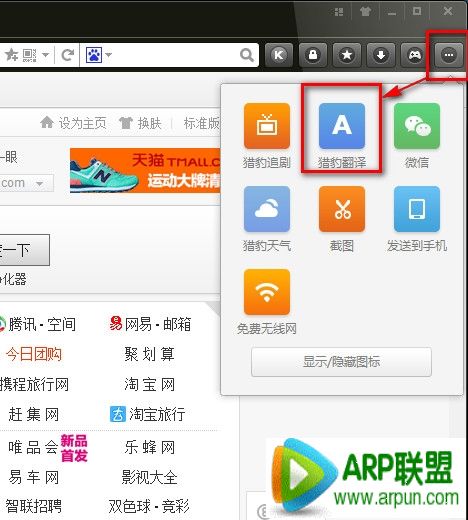This screenshot has width=468, height=520.
Task: Maximize the browser window
Action: pos(417,11)
